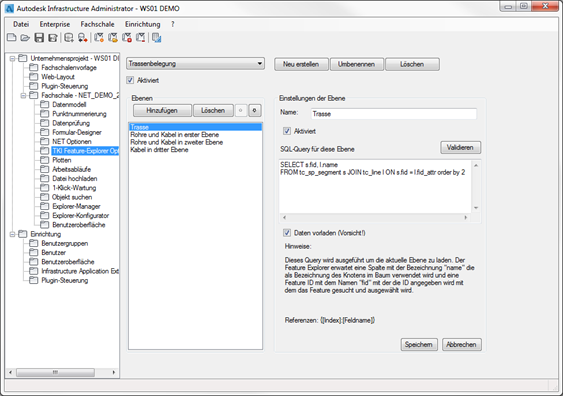Click the folder icon beside Datenmodell

(x=45, y=104)
